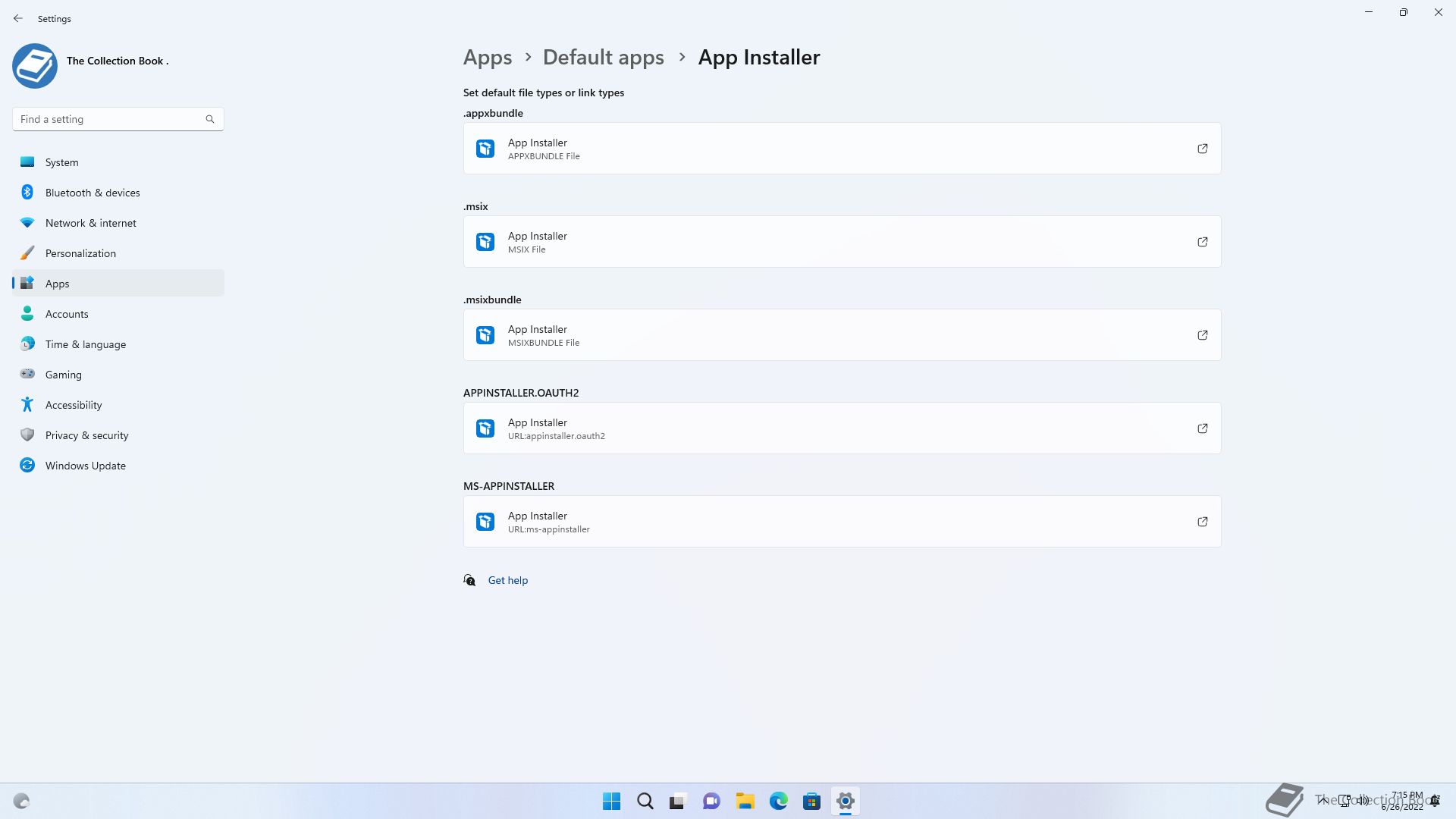Open Windows Update settings
The image size is (1456, 819).
[x=118, y=466]
